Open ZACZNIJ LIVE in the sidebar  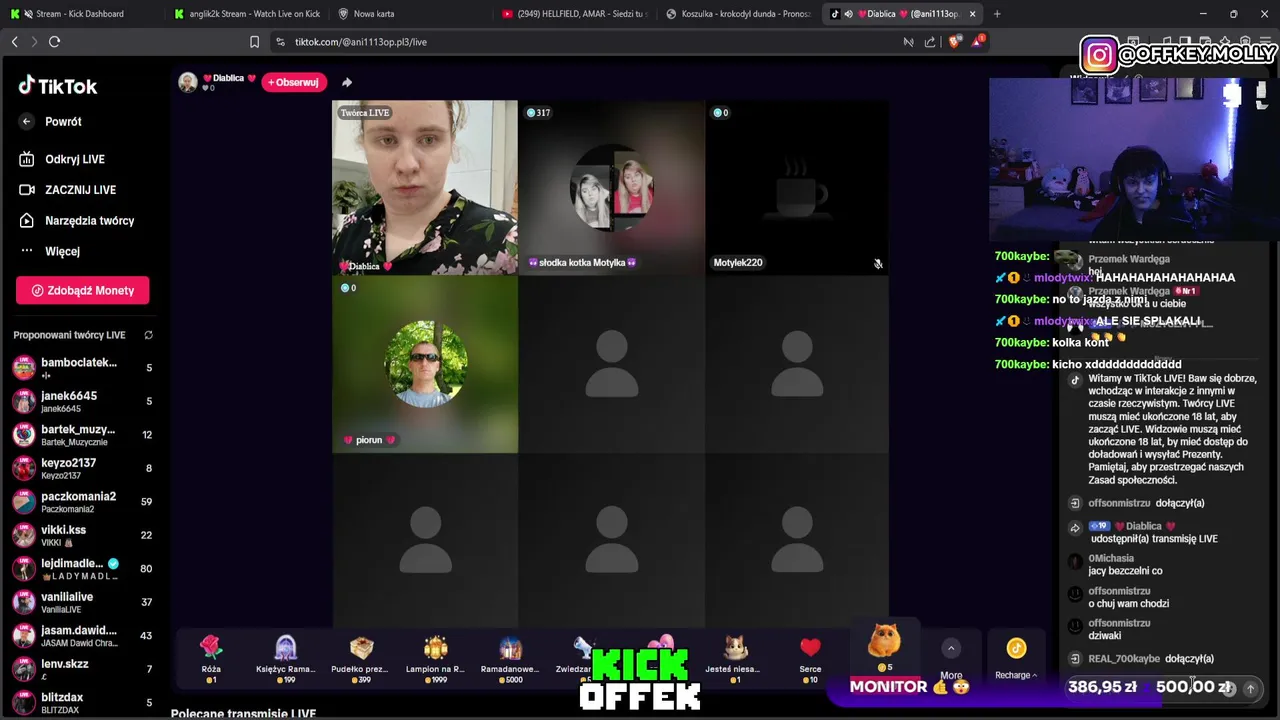point(80,190)
